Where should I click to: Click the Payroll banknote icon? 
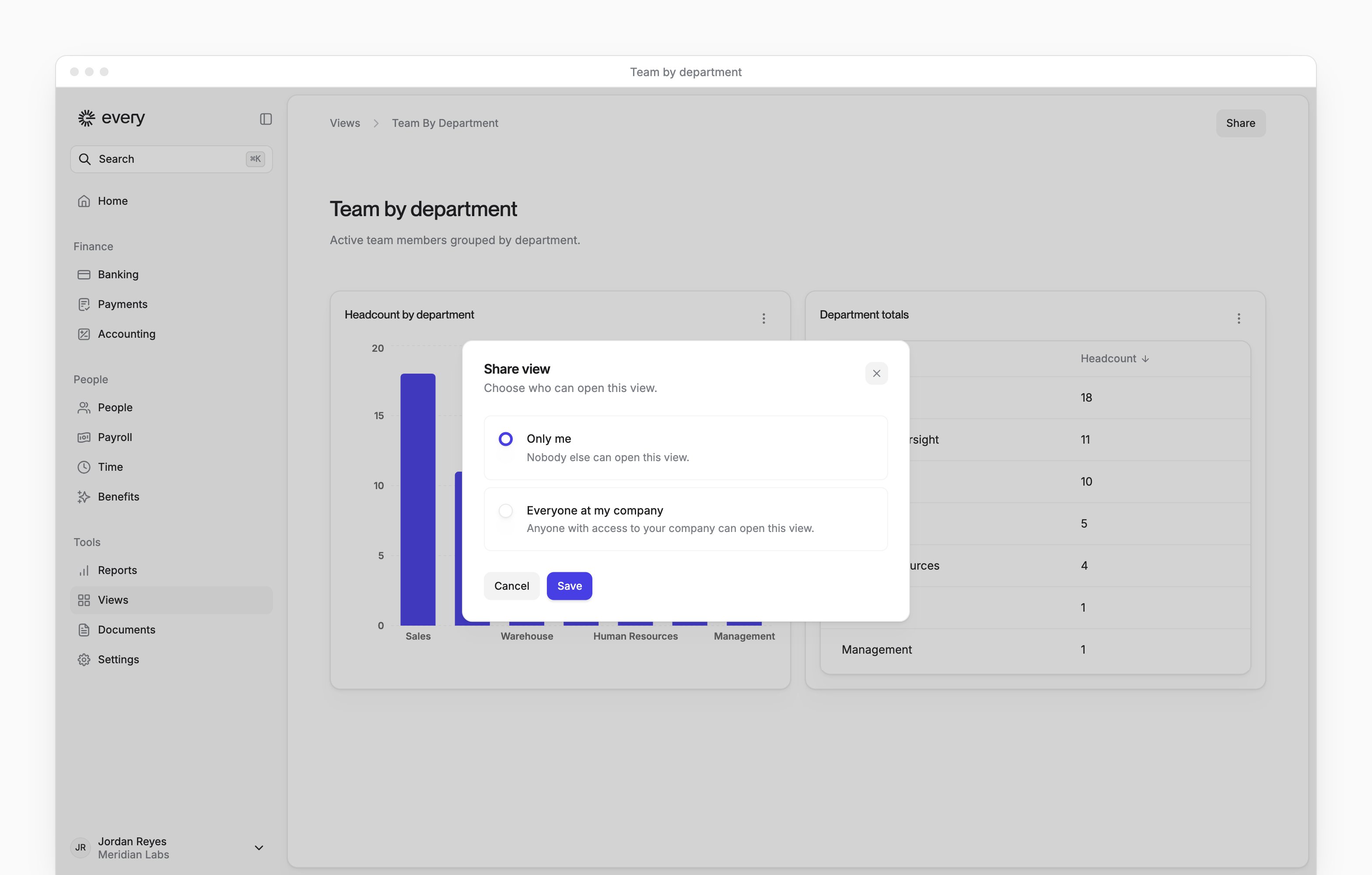[84, 437]
